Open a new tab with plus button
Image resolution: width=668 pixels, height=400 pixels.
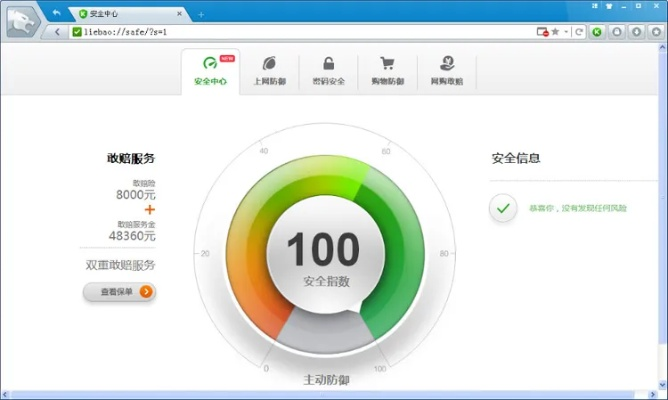click(x=201, y=14)
